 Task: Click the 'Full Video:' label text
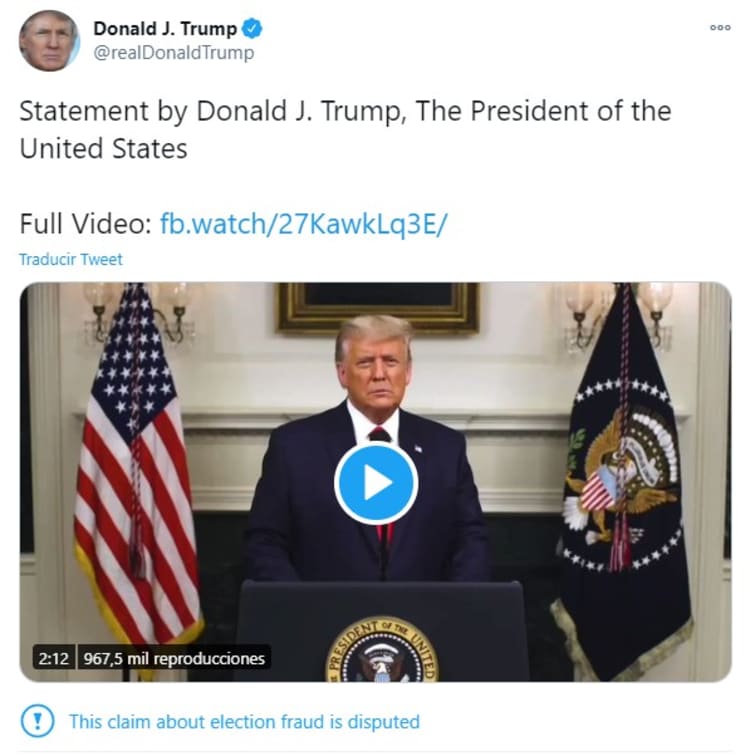86,224
